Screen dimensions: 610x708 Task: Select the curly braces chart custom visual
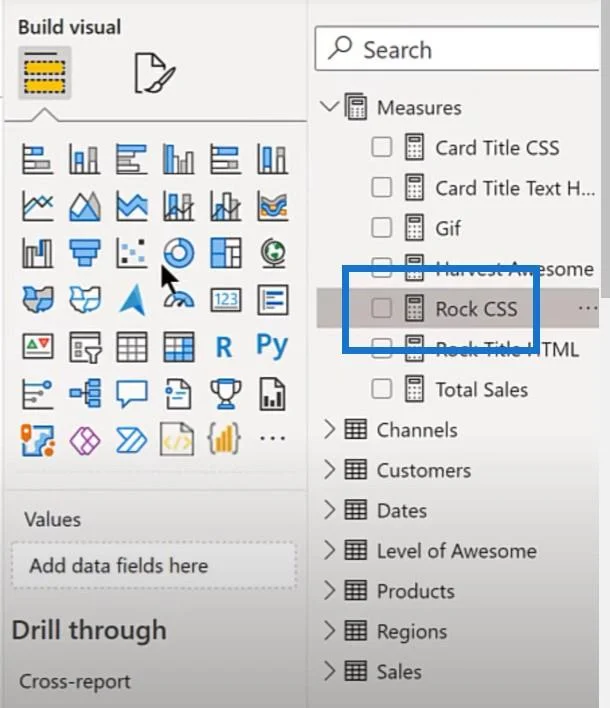(224, 438)
